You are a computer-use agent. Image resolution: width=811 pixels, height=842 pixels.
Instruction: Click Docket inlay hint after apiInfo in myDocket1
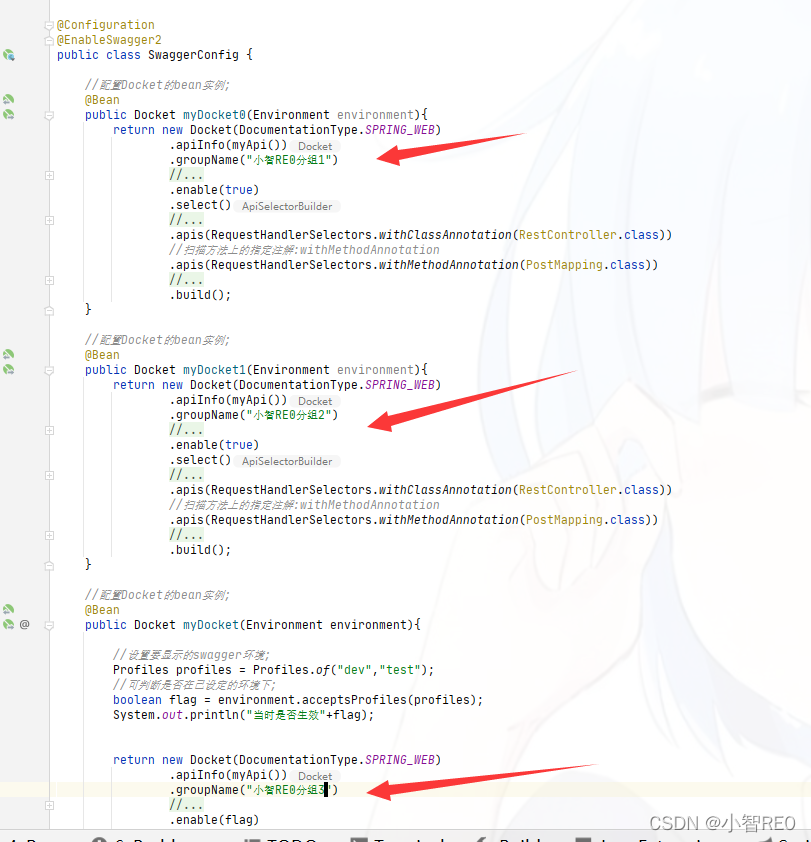(x=315, y=401)
